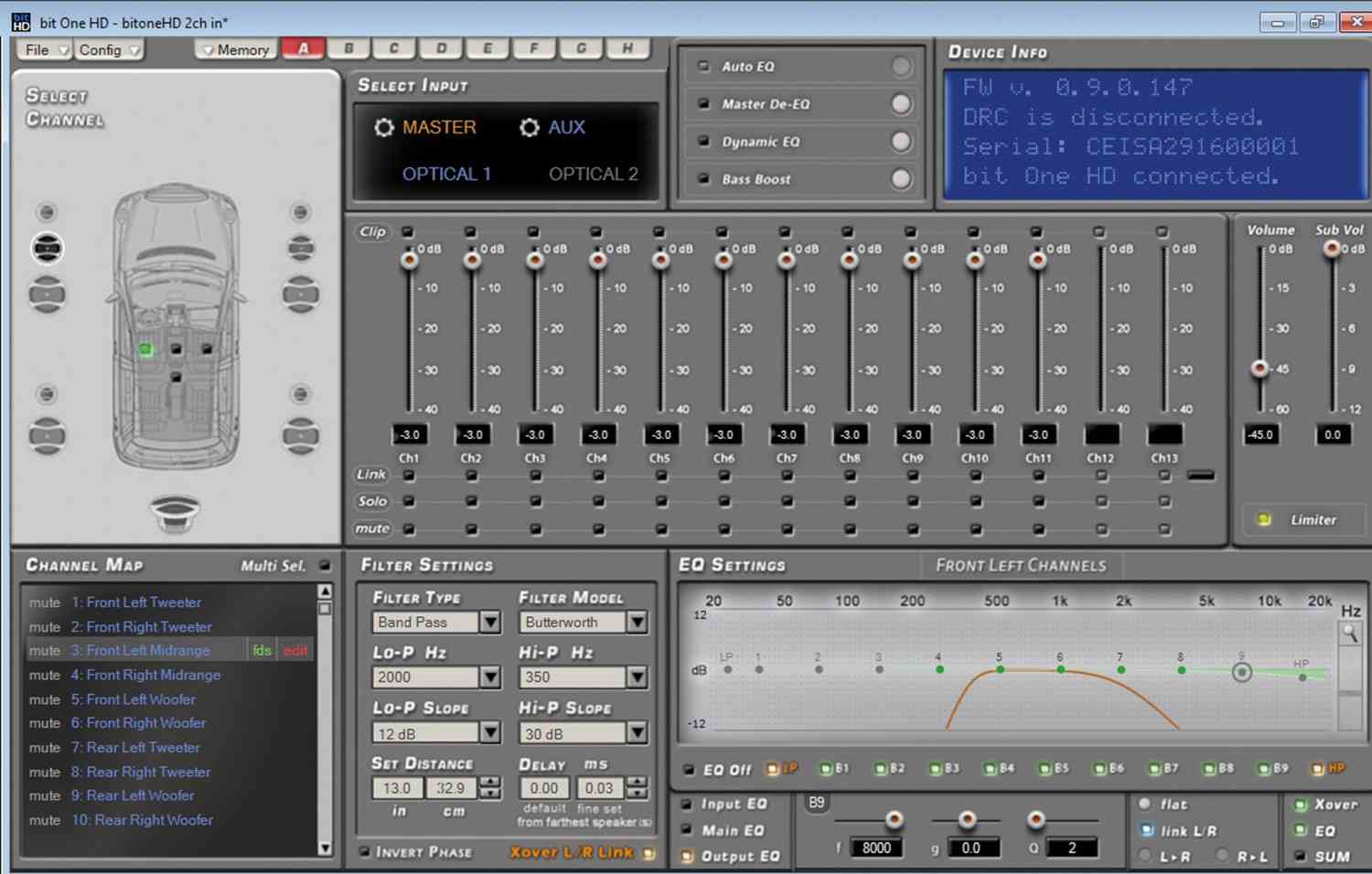
Task: Select the rear left tweeter speaker icon
Action: pos(47,394)
